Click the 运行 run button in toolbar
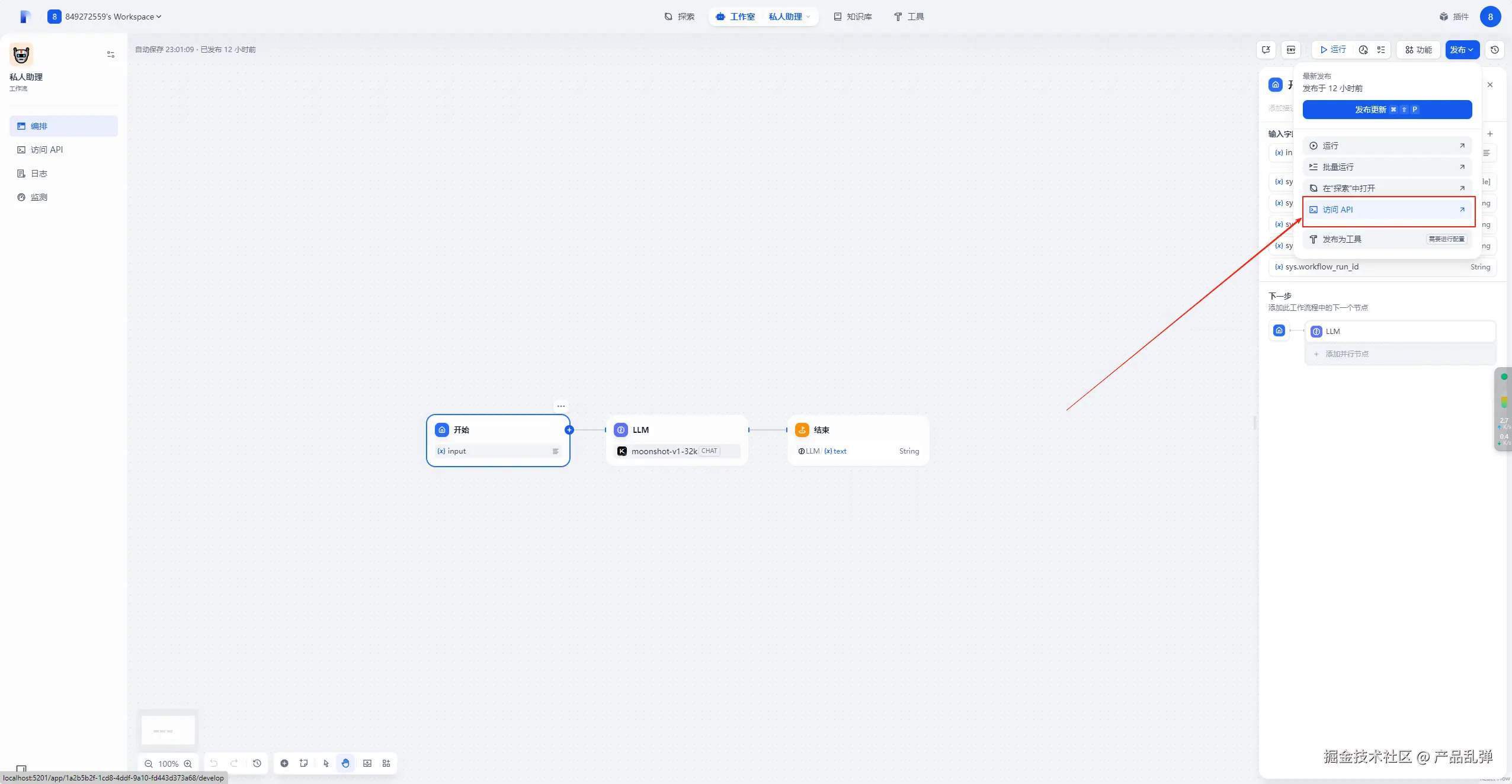 pos(1333,50)
